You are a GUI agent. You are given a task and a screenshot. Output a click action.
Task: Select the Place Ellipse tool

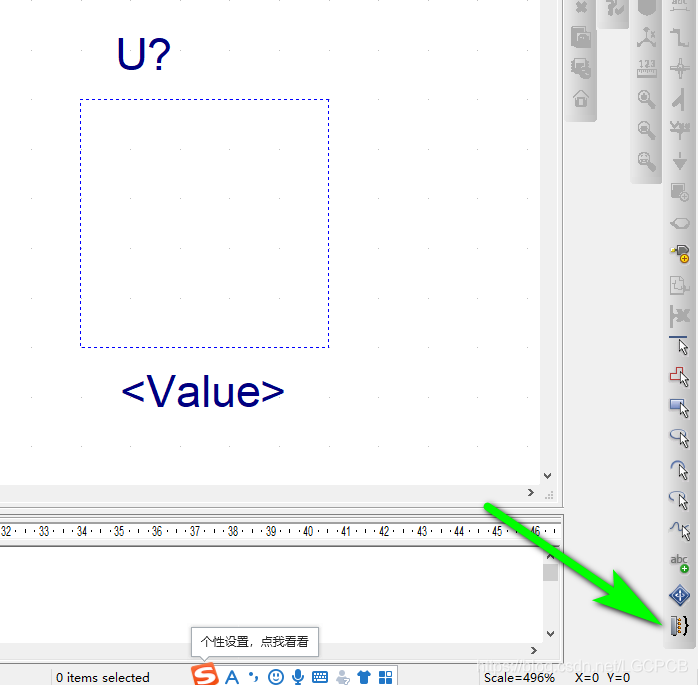[x=680, y=438]
